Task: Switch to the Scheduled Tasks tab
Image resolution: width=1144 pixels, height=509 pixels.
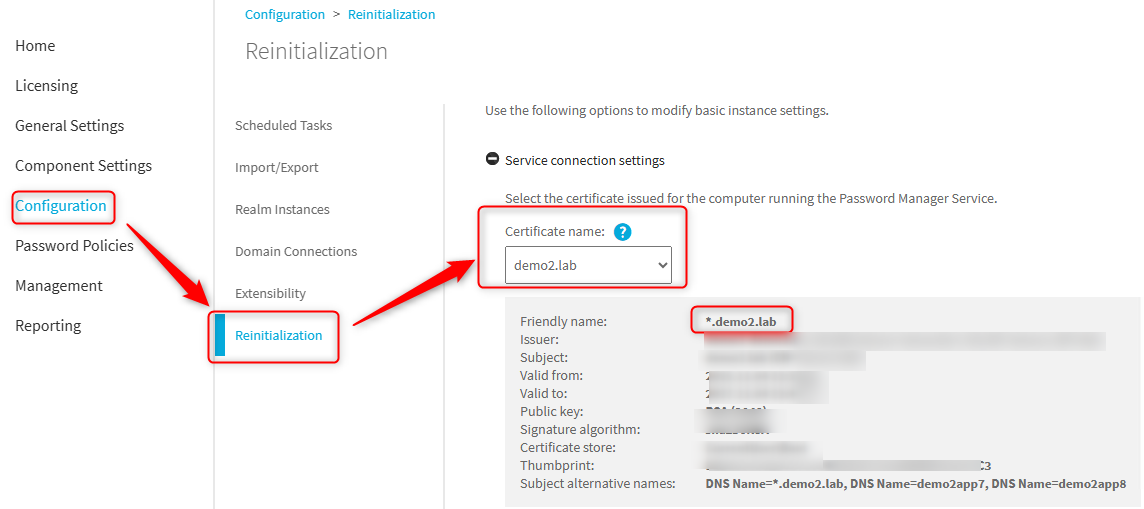Action: point(283,126)
